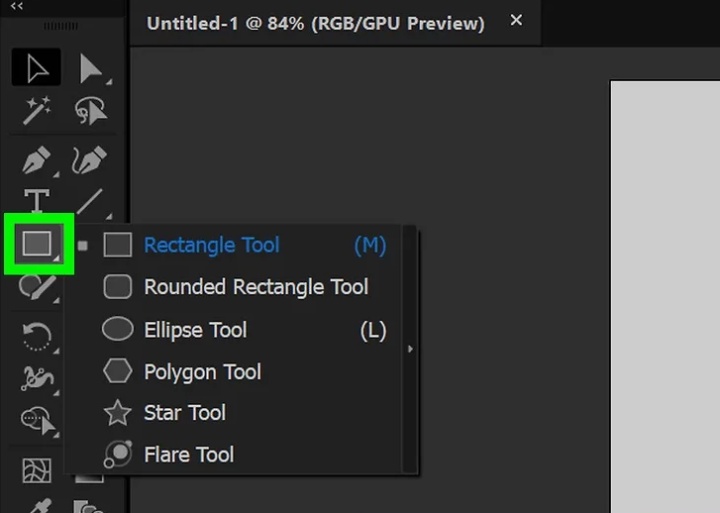Select the Shaper tool below Rectangle
The height and width of the screenshot is (513, 720).
(38, 288)
